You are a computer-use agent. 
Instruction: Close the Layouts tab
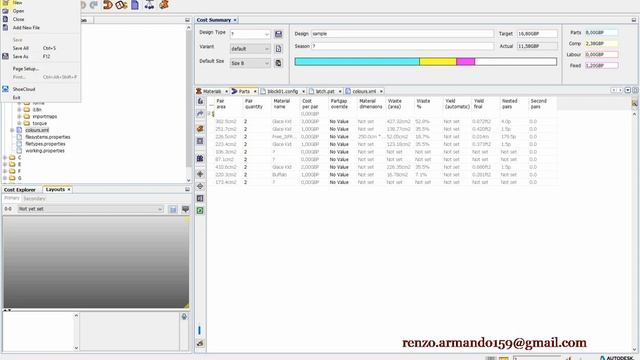click(x=69, y=189)
